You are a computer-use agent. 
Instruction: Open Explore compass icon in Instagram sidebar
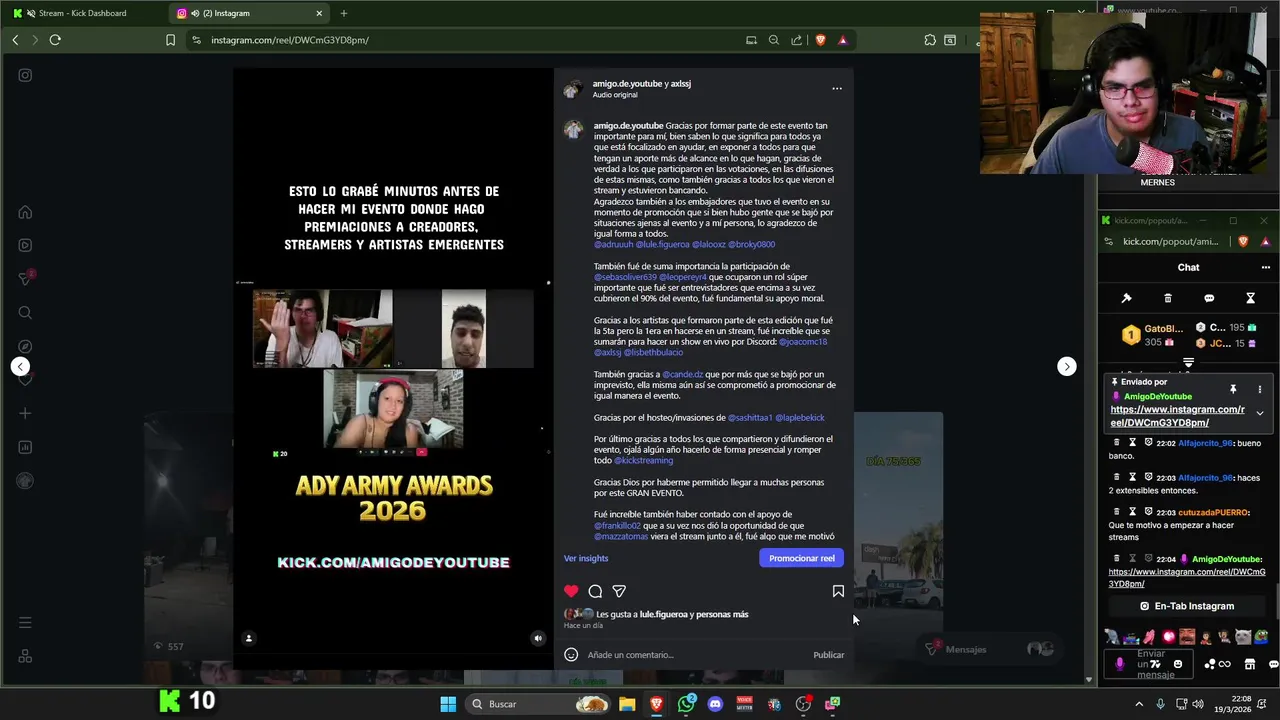click(25, 346)
